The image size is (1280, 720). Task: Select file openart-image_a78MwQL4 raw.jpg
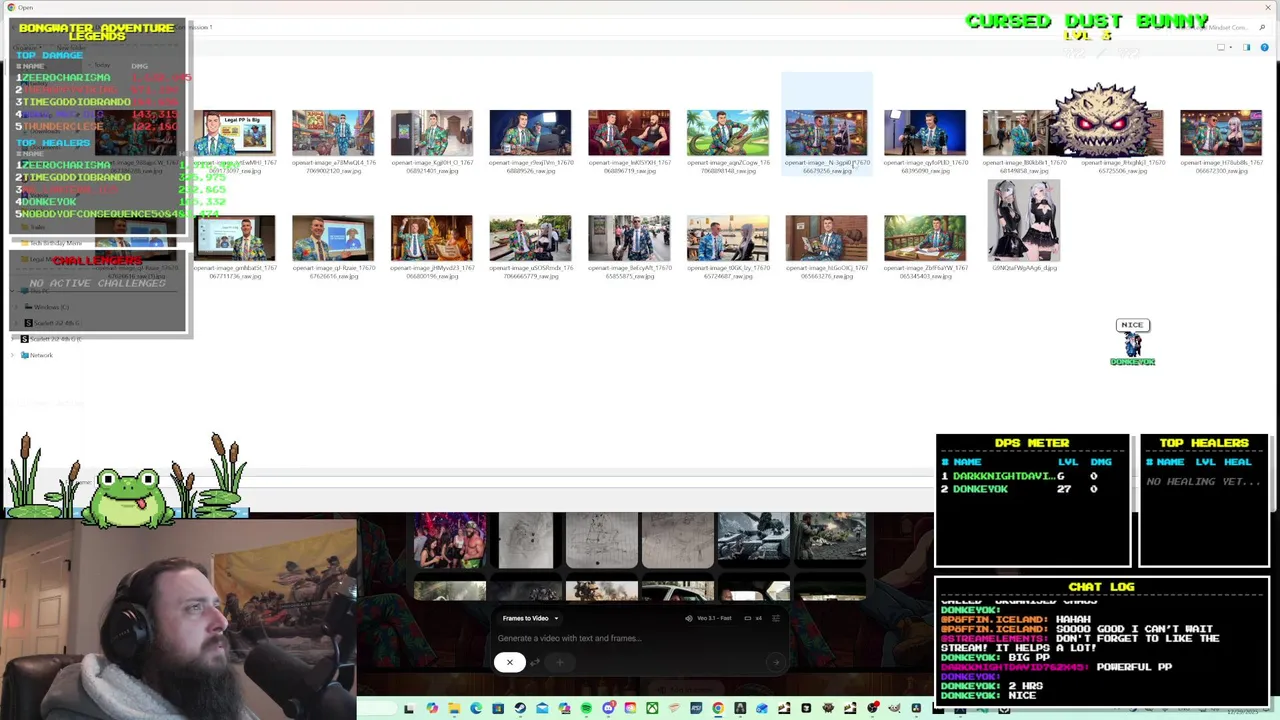[x=333, y=141]
